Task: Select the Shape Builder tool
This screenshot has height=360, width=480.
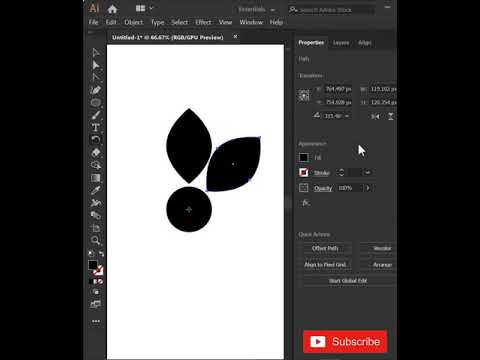Action: pyautogui.click(x=96, y=165)
